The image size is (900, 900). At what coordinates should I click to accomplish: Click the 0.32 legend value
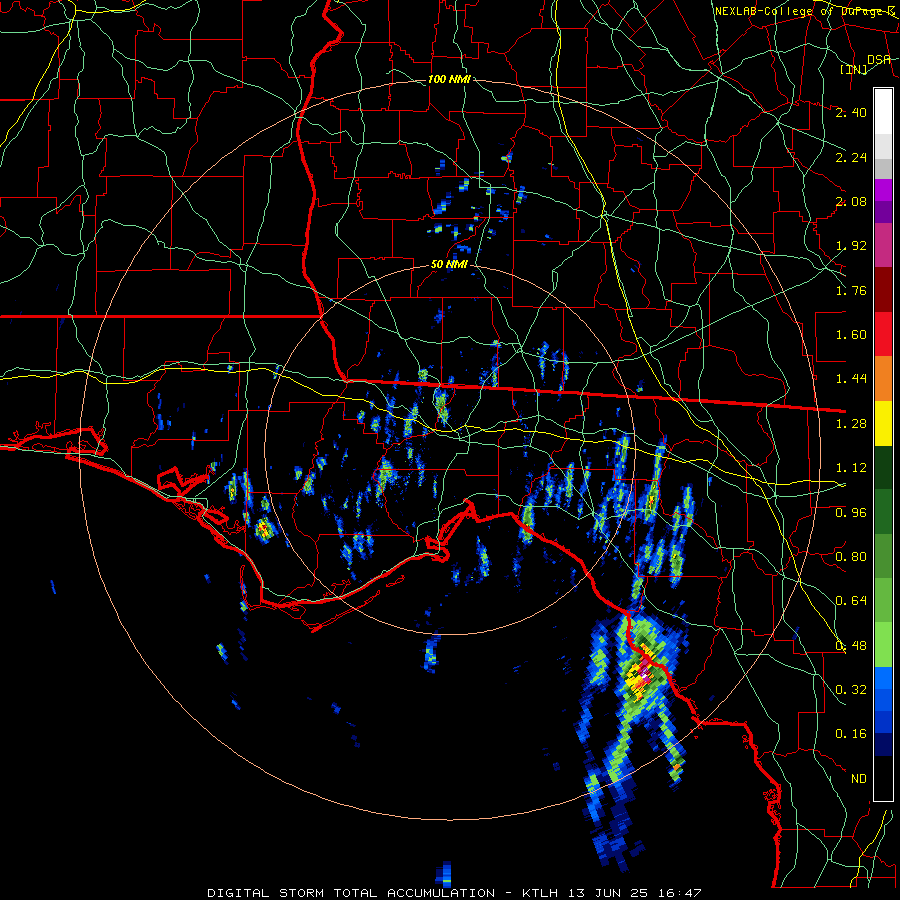coord(851,690)
